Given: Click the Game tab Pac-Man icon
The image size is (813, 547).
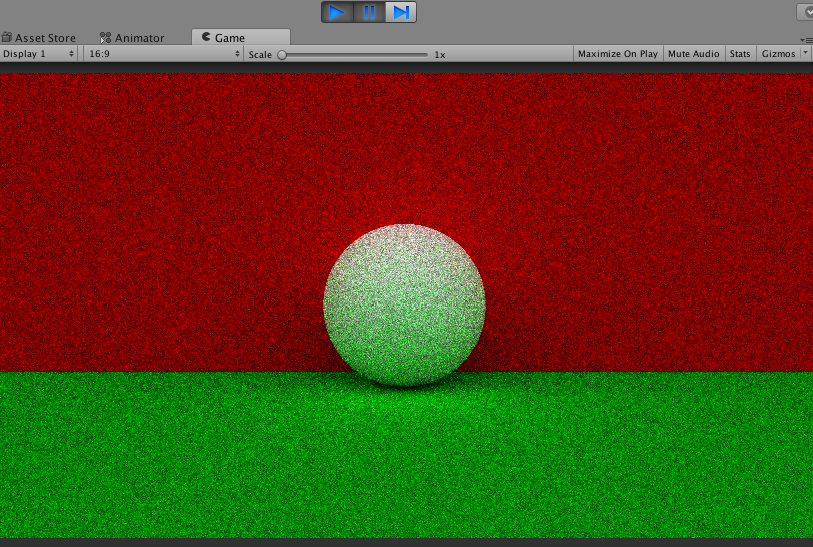Looking at the screenshot, I should (x=206, y=37).
